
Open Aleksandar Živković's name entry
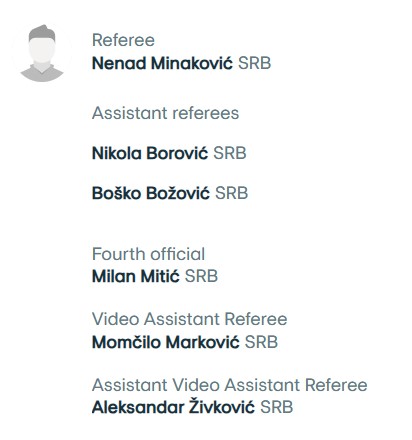(x=173, y=407)
